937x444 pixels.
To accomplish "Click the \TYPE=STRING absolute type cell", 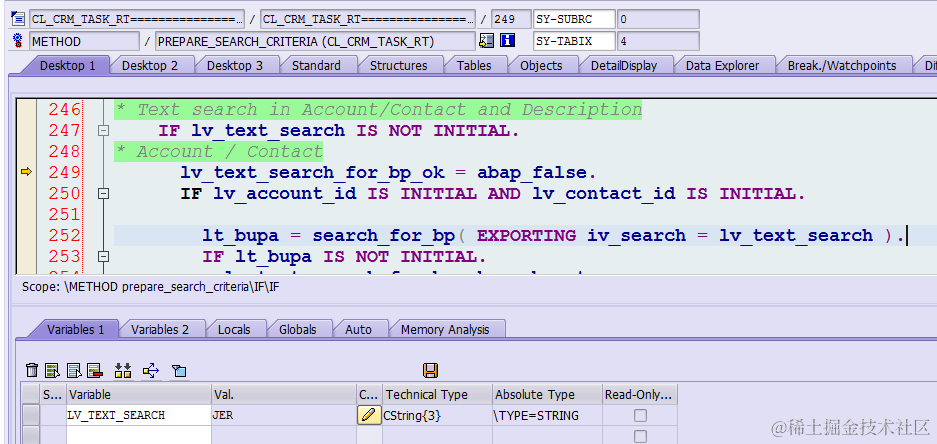I will tap(547, 415).
